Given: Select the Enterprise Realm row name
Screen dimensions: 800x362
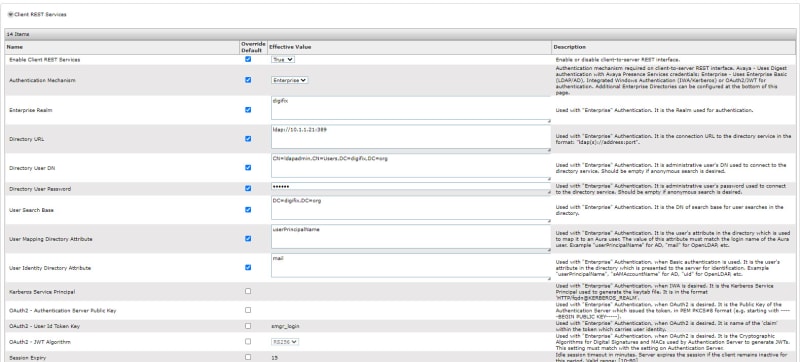Looking at the screenshot, I should [x=31, y=110].
